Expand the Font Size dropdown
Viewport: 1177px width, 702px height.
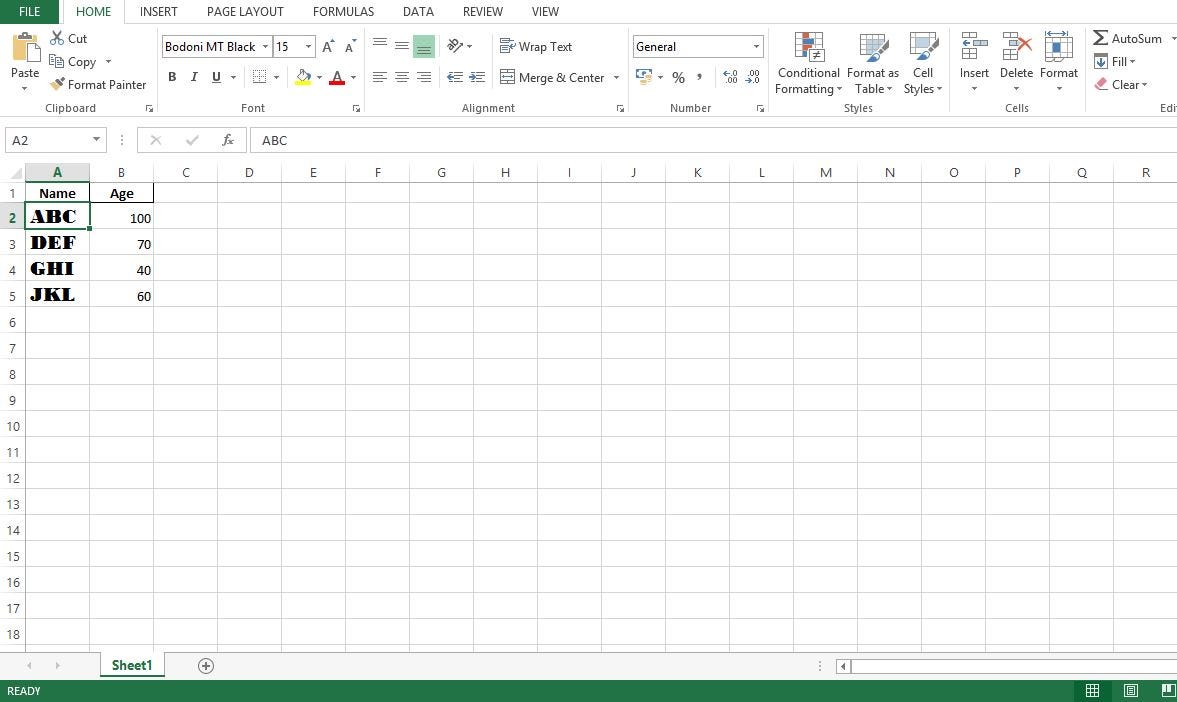(308, 46)
